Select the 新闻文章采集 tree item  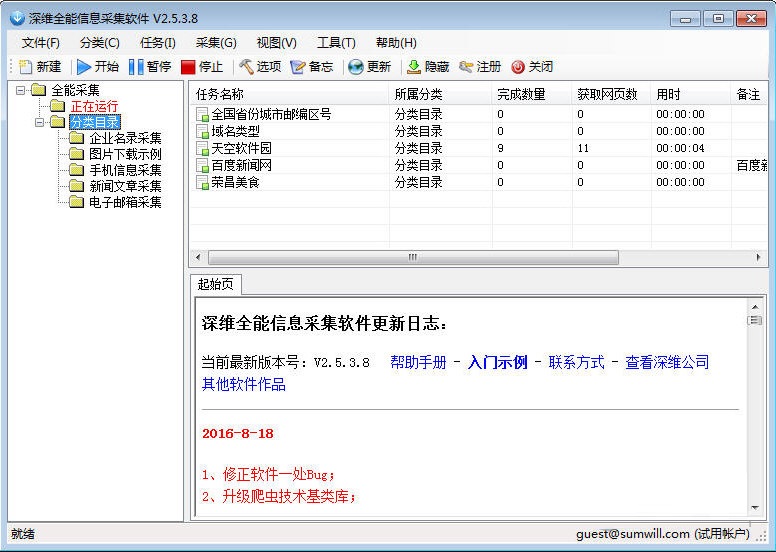click(125, 186)
